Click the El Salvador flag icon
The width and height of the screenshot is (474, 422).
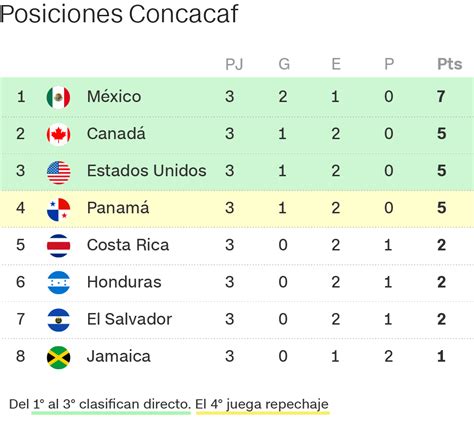[58, 320]
